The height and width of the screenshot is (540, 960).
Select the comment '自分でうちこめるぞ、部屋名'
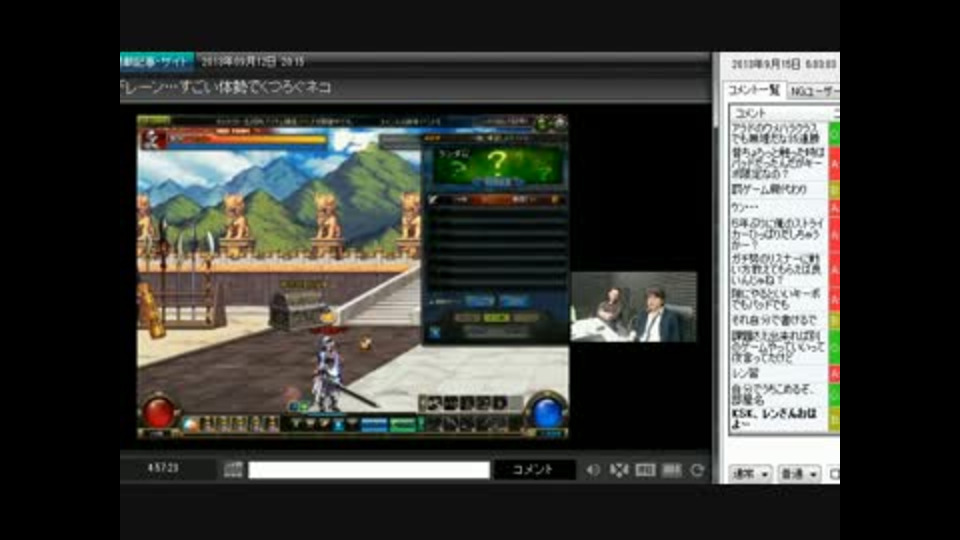pos(779,394)
